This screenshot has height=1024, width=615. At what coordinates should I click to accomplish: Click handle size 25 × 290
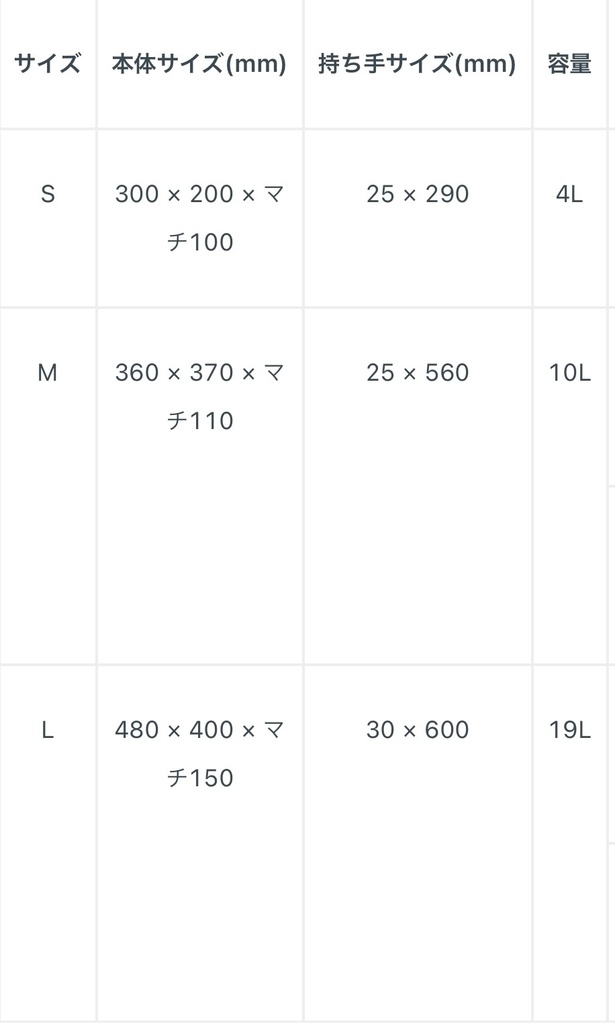[x=417, y=194]
